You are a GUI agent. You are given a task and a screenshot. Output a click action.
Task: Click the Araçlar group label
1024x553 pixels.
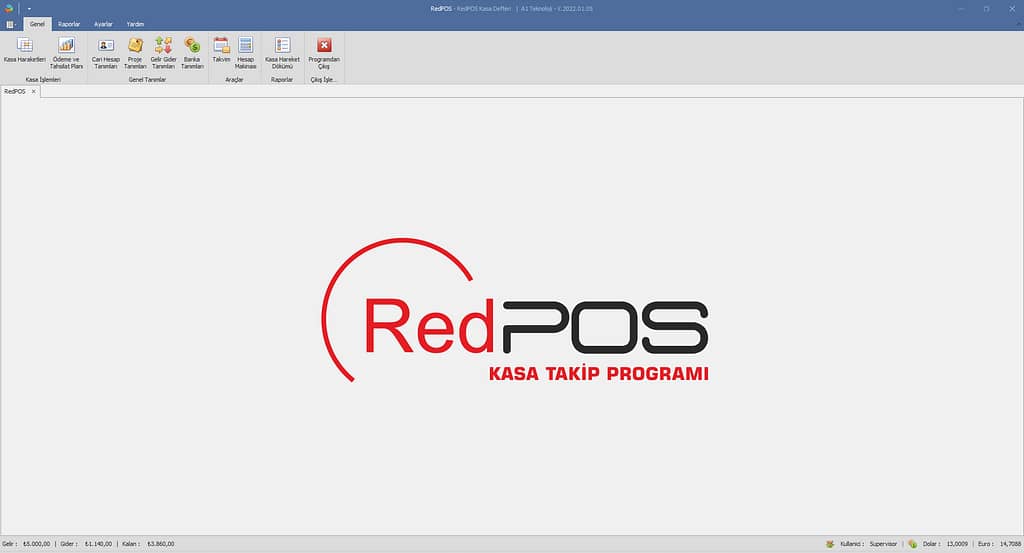[x=234, y=80]
